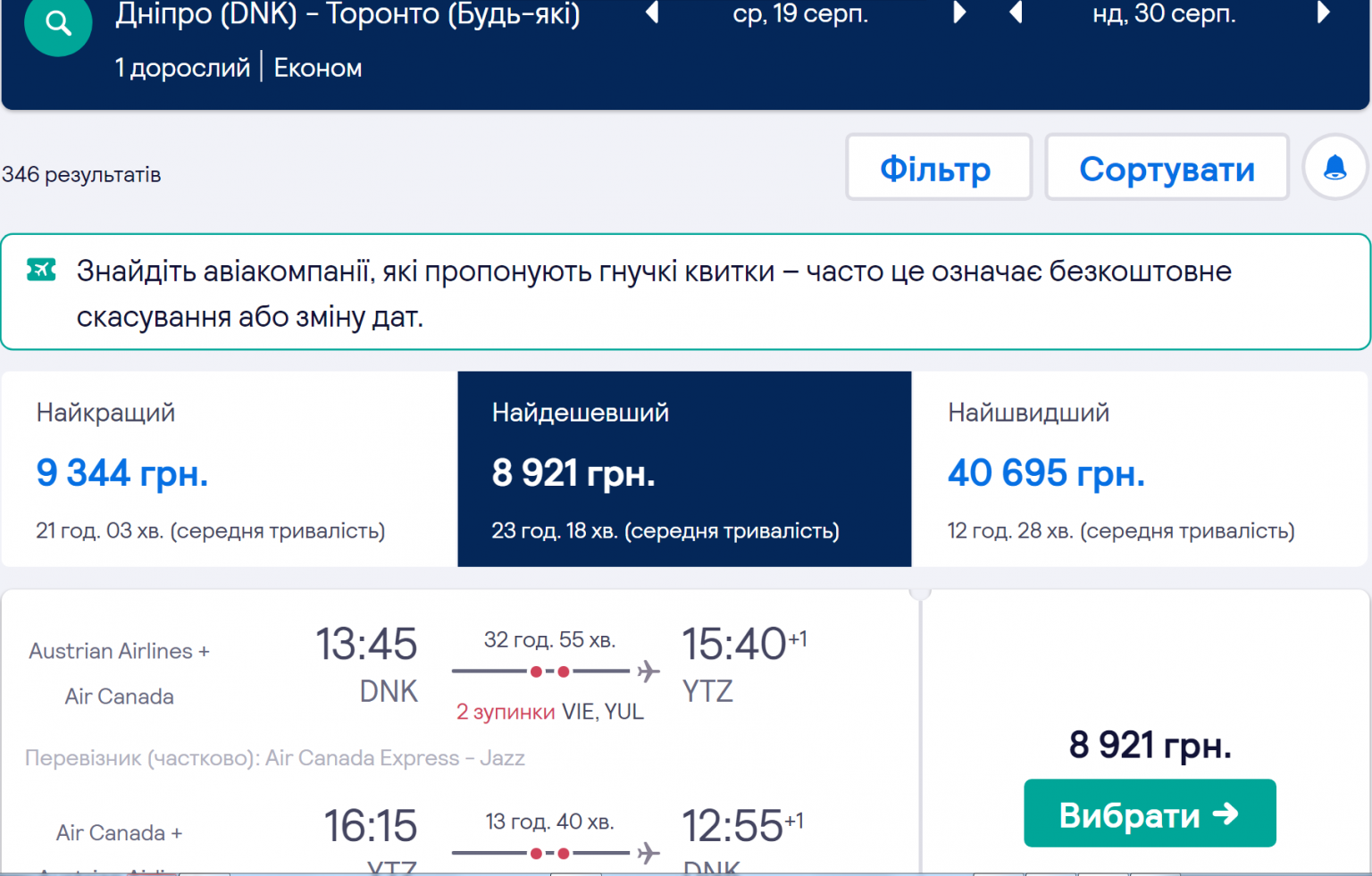
Task: Click the flexible ticket plane icon
Action: point(41,269)
